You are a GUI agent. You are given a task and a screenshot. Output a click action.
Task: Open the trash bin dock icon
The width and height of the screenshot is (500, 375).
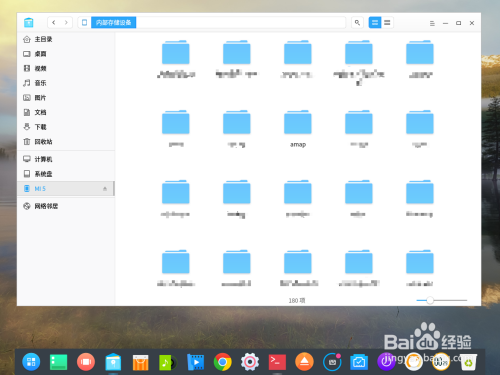click(x=468, y=362)
